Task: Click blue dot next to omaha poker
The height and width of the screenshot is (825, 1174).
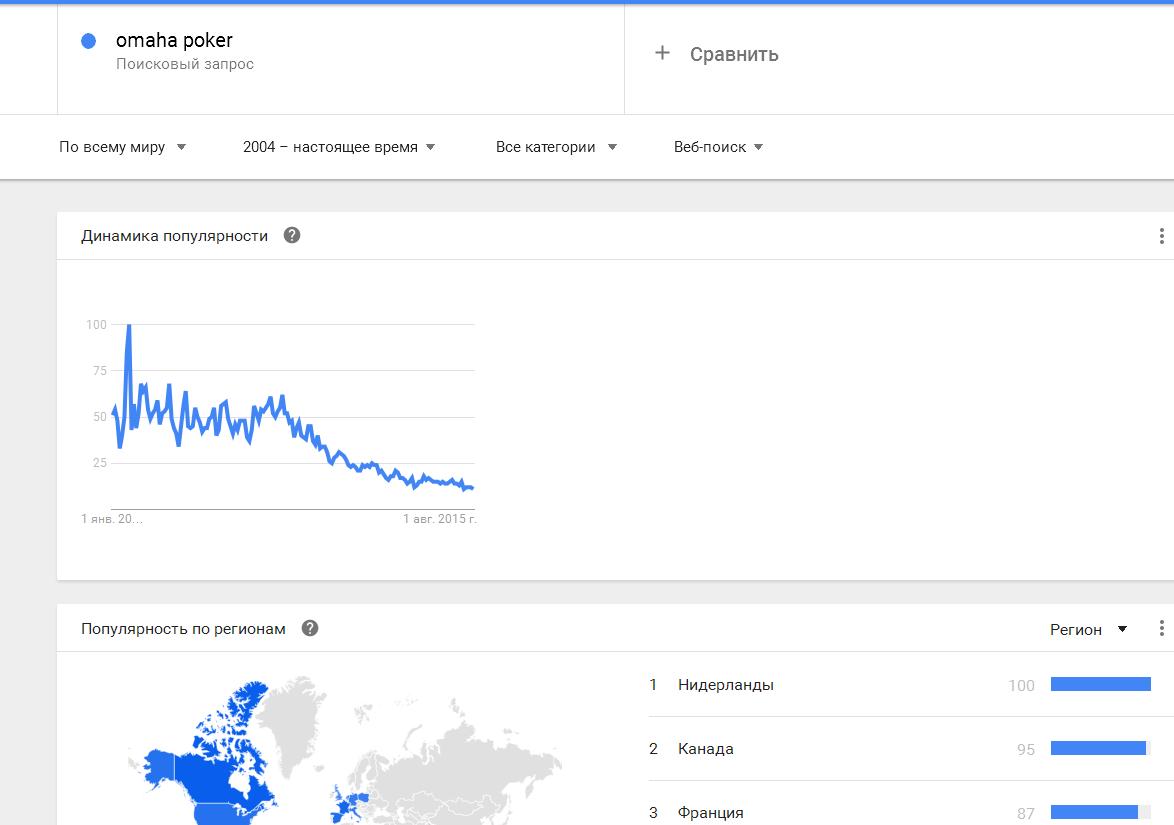Action: 88,41
